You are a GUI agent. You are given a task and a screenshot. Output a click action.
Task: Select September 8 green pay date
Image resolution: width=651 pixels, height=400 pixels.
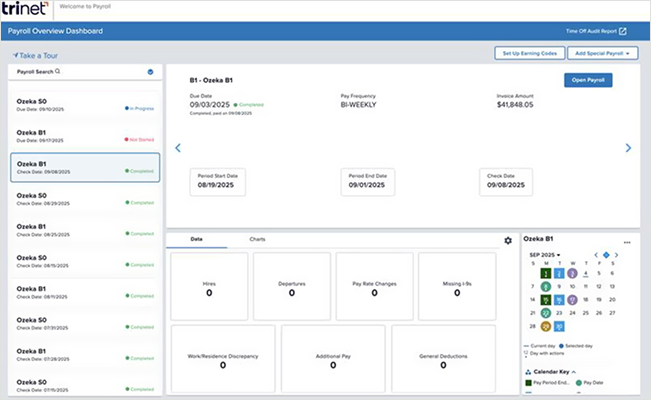click(546, 287)
